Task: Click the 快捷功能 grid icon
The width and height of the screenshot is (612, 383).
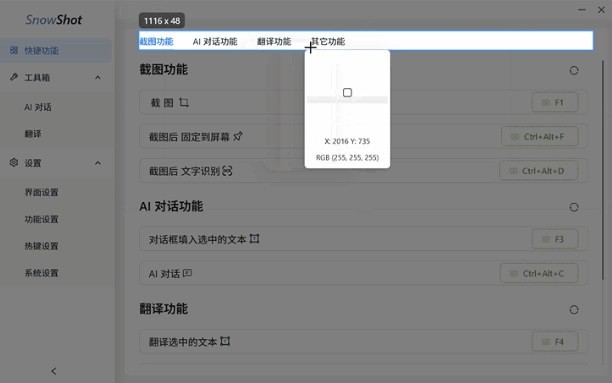Action: click(x=14, y=50)
